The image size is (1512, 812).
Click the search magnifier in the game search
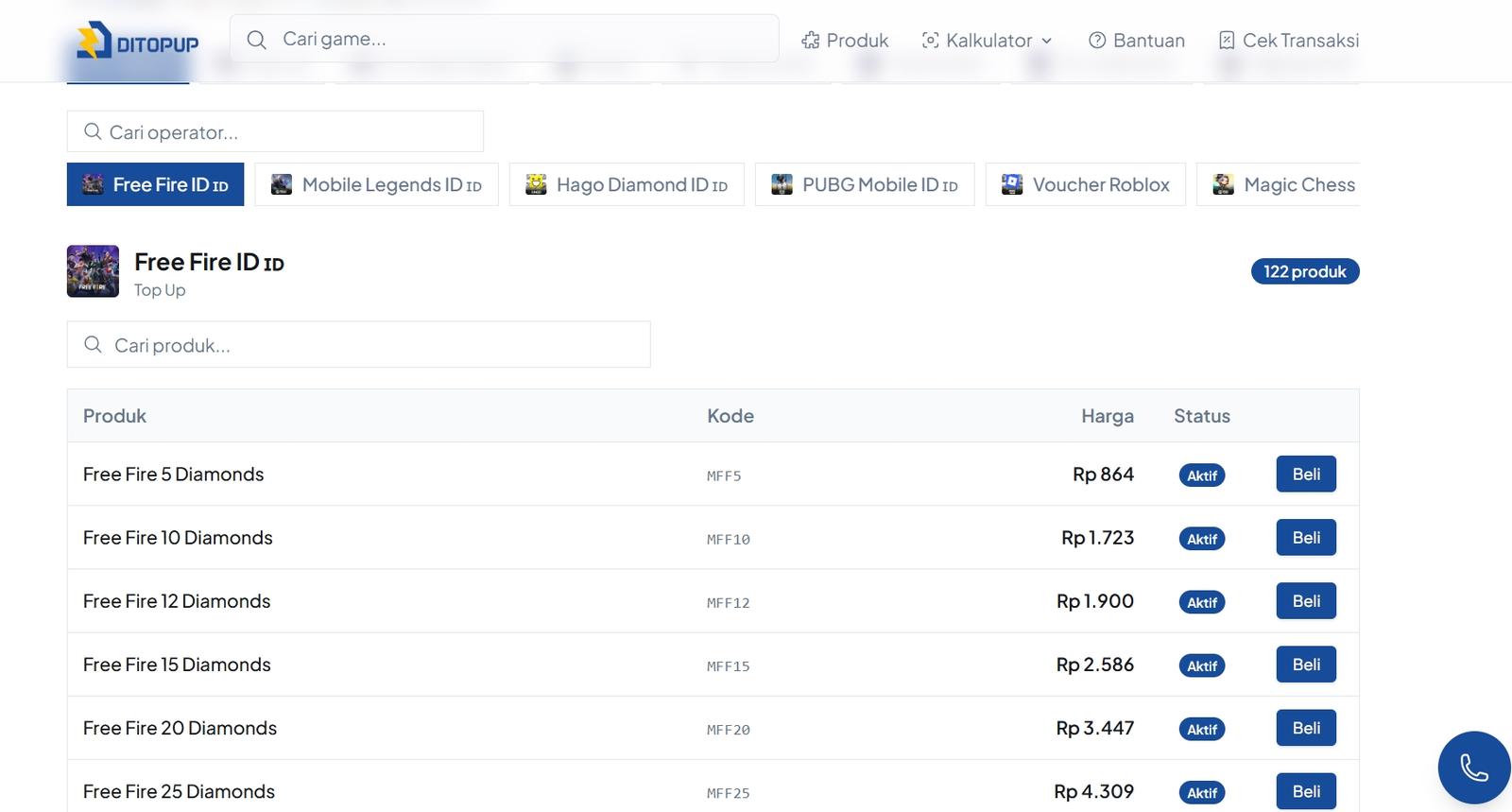tap(256, 40)
